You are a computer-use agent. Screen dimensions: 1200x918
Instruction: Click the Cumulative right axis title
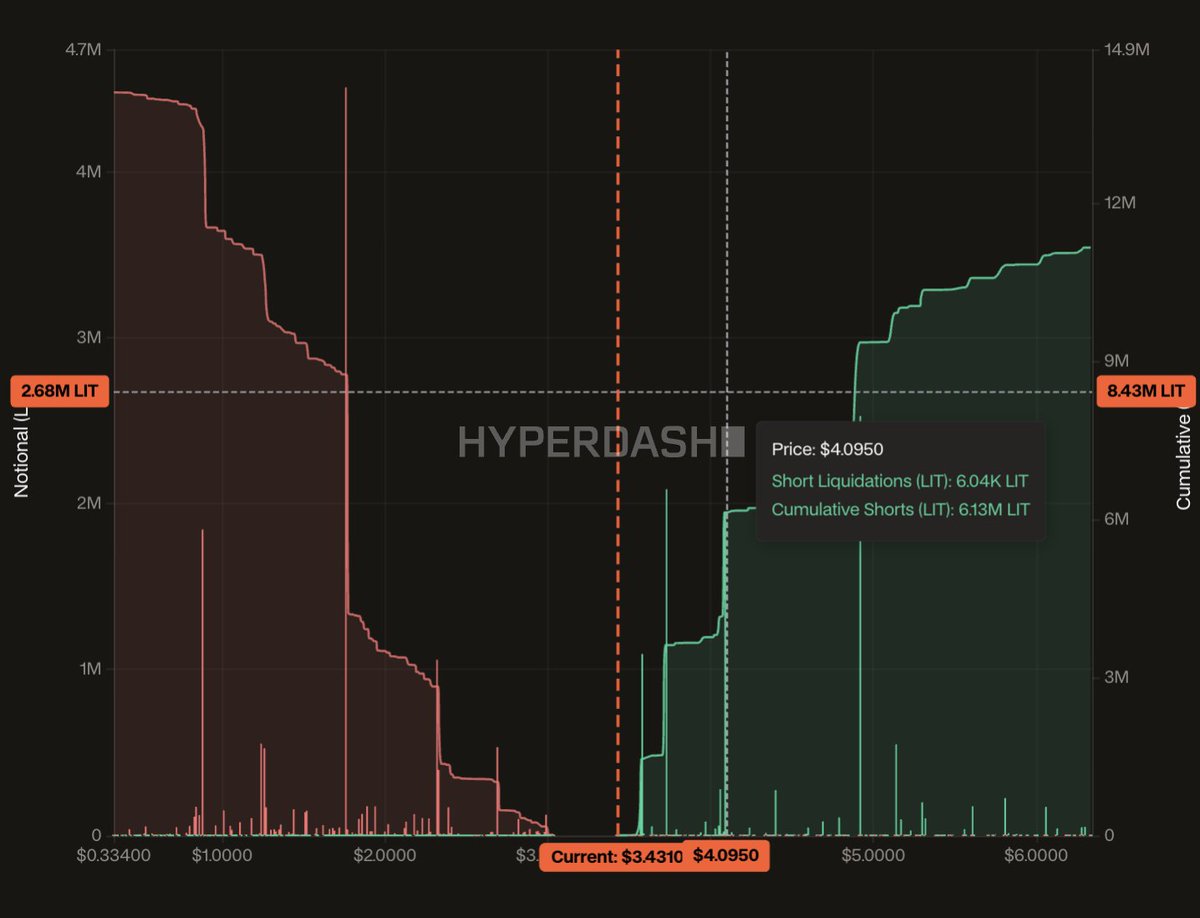coord(1184,460)
